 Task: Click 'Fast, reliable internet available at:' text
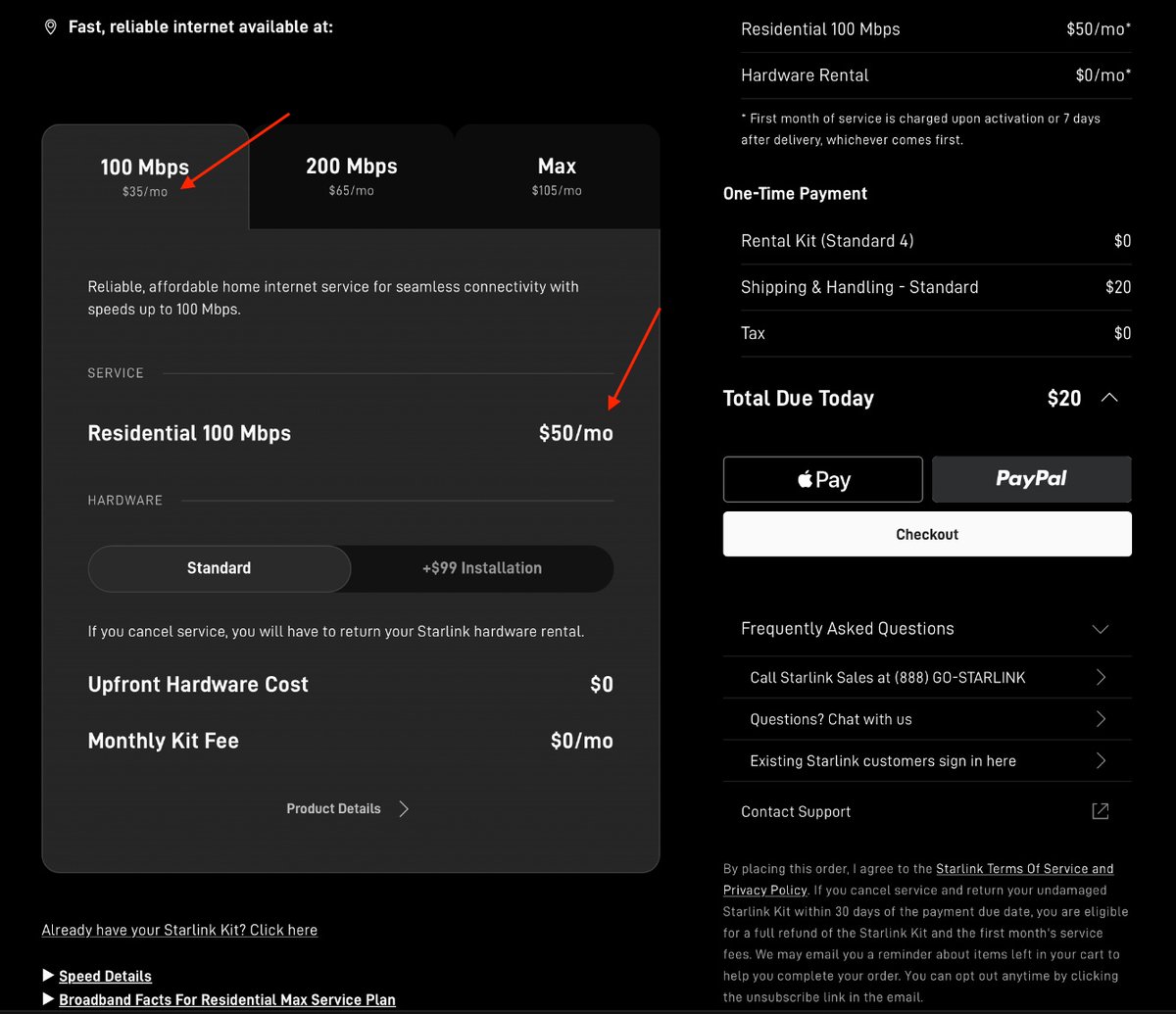201,26
